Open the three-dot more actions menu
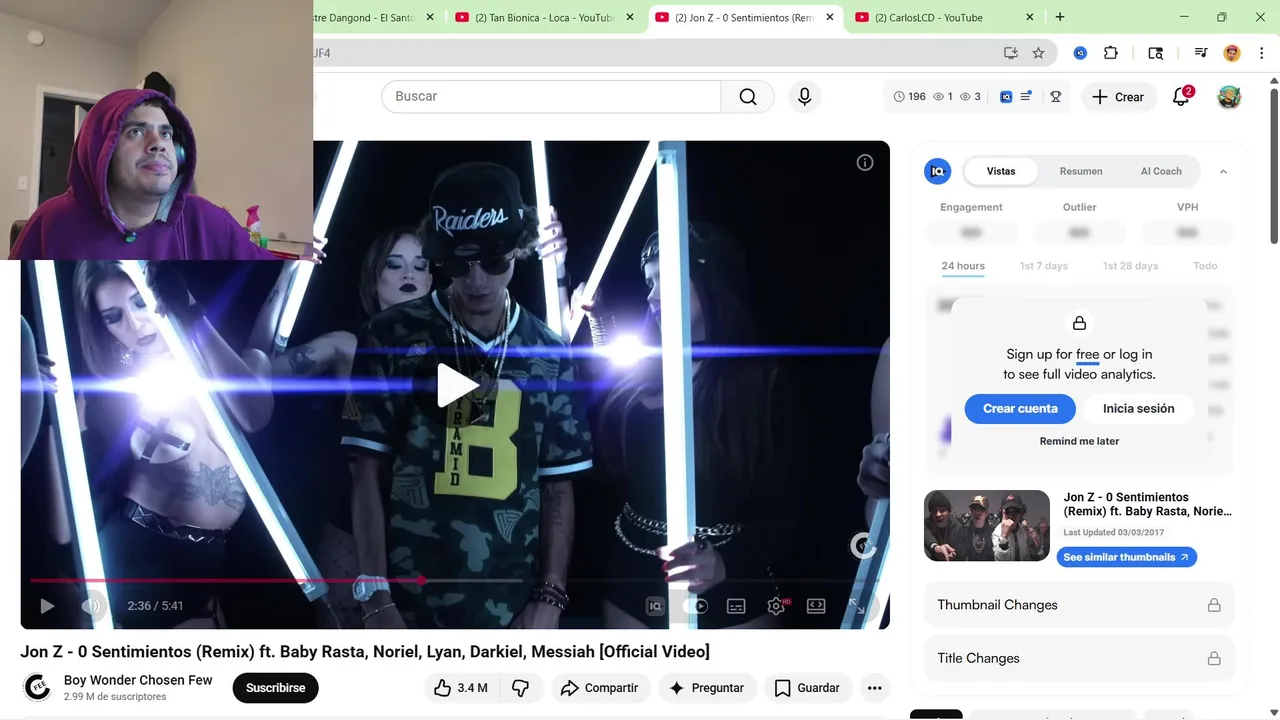This screenshot has height=720, width=1280. click(875, 688)
